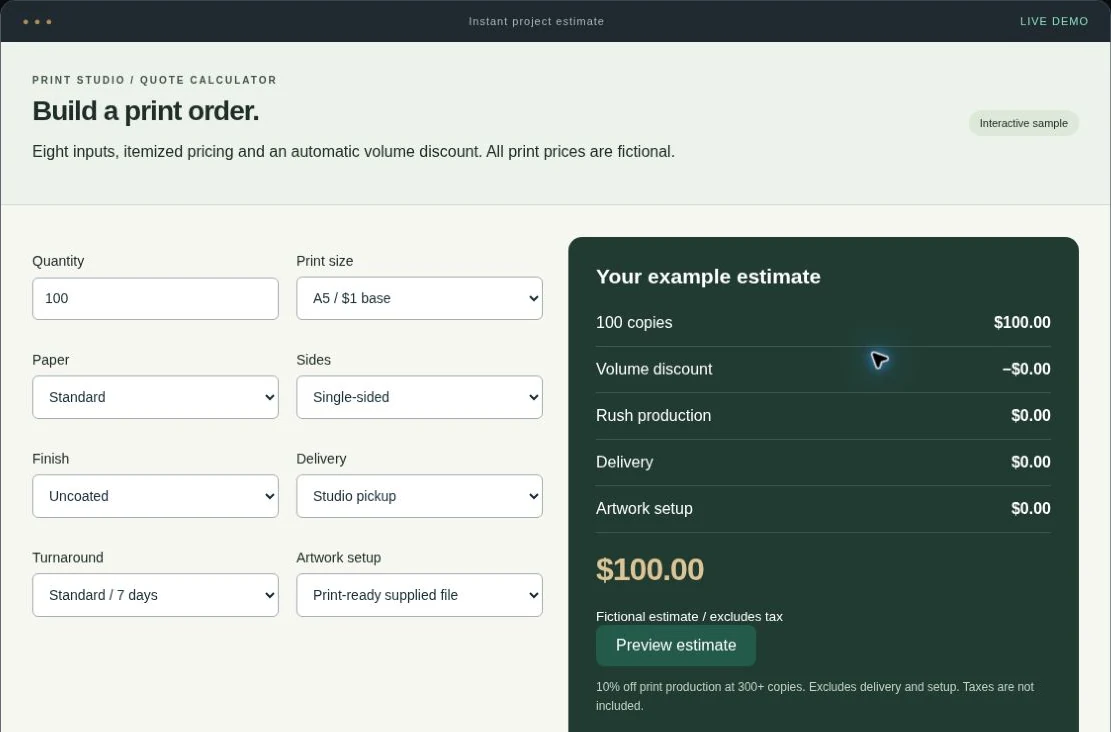Screen dimensions: 1111x732
Task: Click the Volume discount row label
Action: pyautogui.click(x=654, y=369)
